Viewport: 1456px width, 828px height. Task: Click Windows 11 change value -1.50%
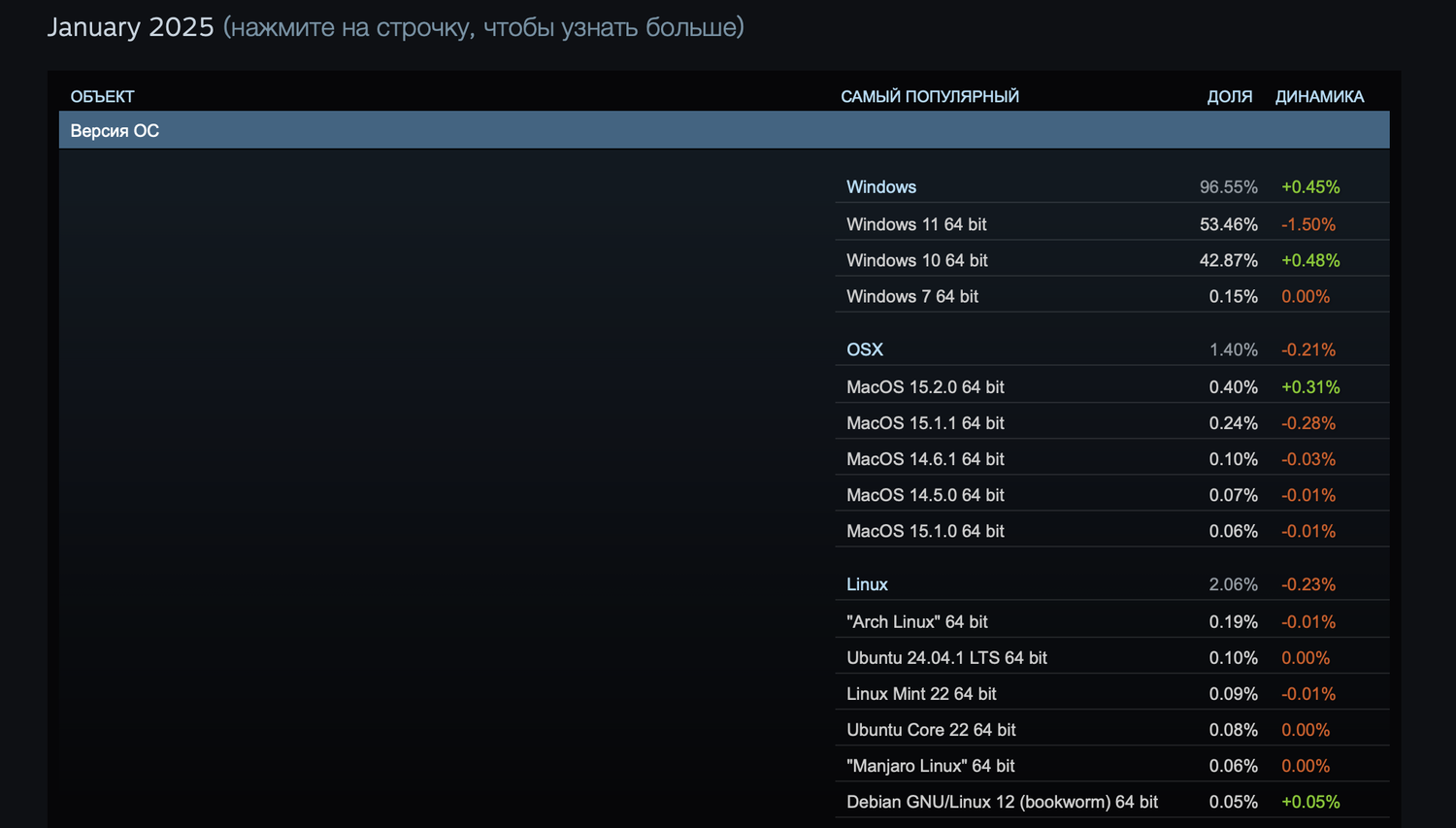pyautogui.click(x=1308, y=224)
